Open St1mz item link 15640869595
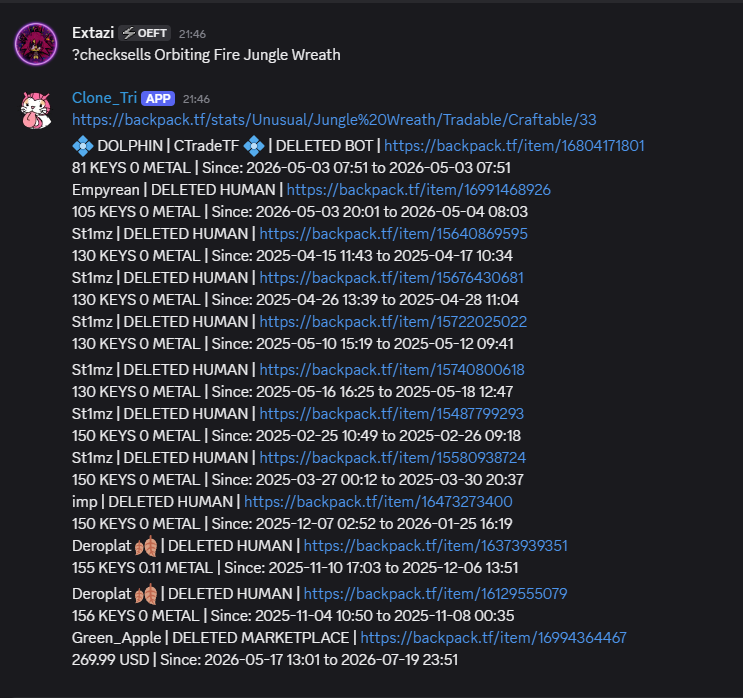The height and width of the screenshot is (698, 743). point(393,234)
